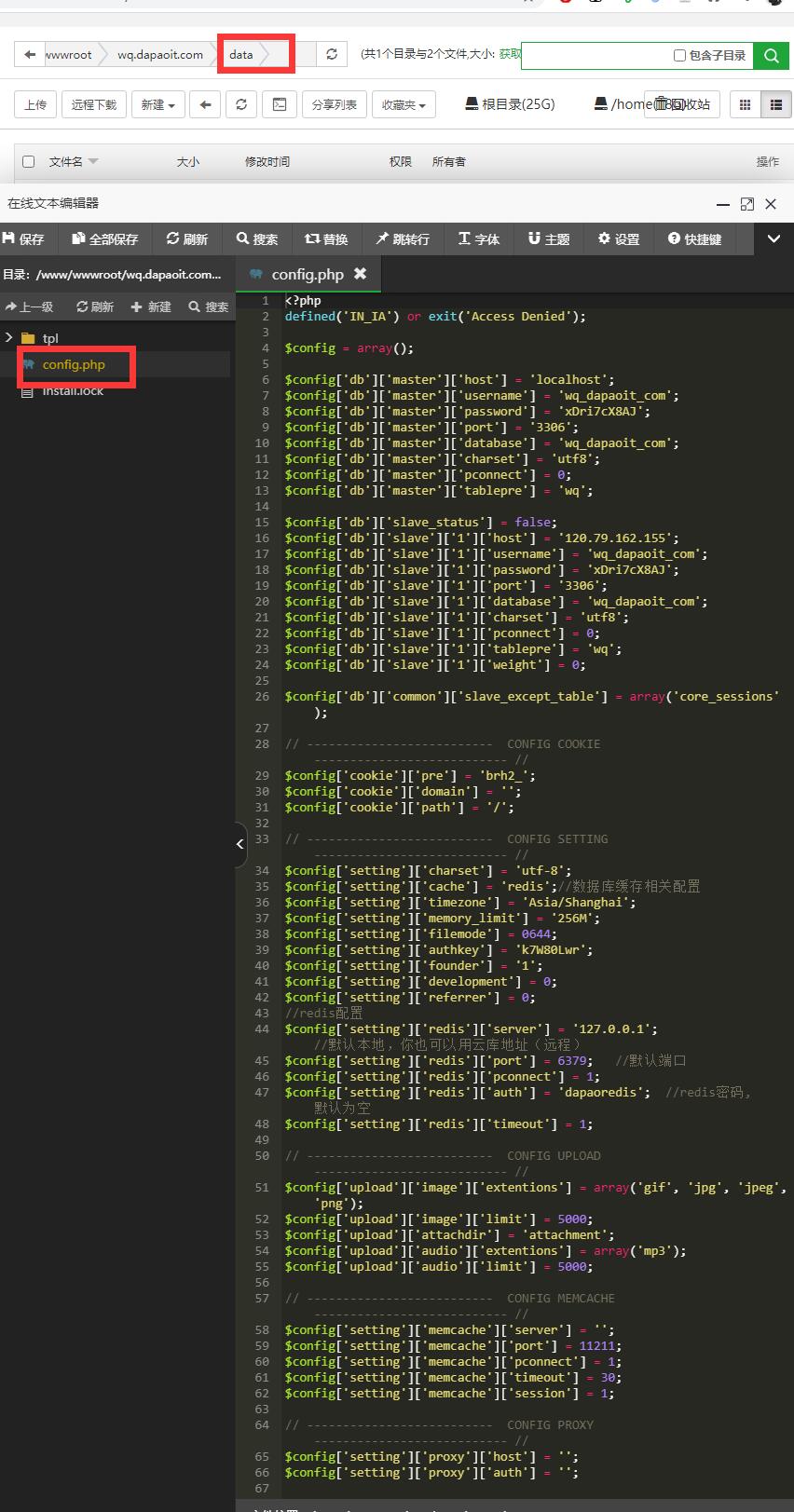The height and width of the screenshot is (1512, 794).
Task: Refresh the path bar with the reload icon
Action: [x=332, y=55]
